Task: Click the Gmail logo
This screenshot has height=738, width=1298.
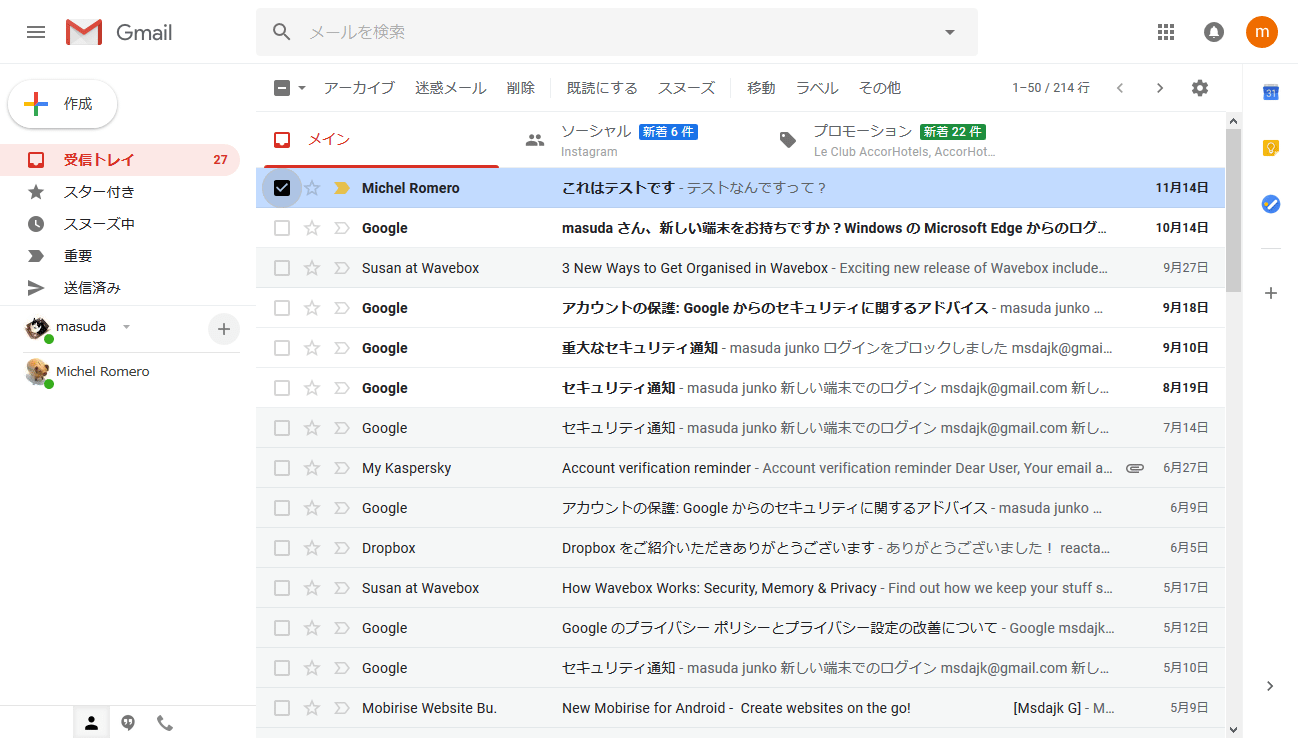Action: pos(120,32)
